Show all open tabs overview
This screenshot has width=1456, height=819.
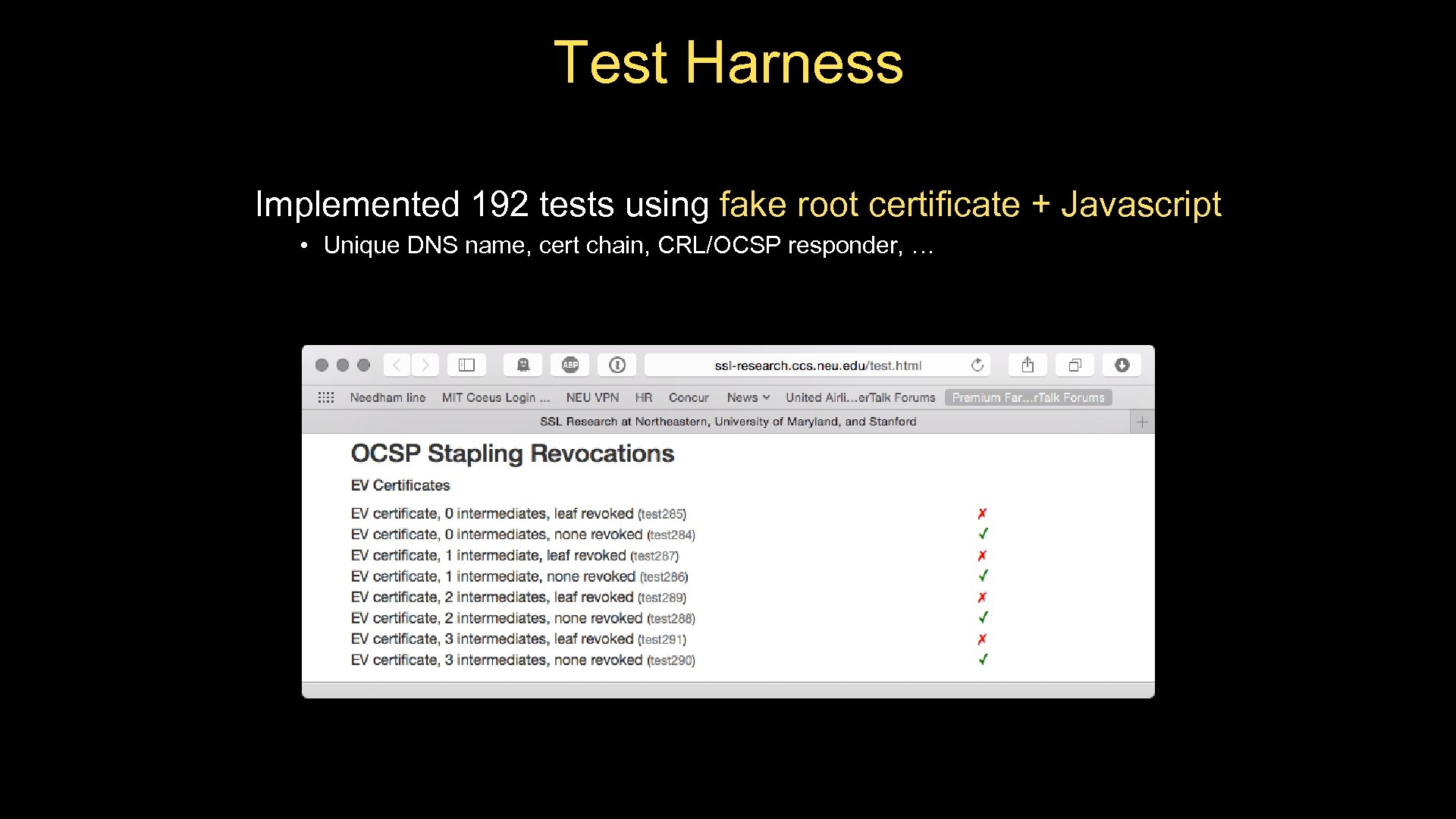(x=1075, y=365)
